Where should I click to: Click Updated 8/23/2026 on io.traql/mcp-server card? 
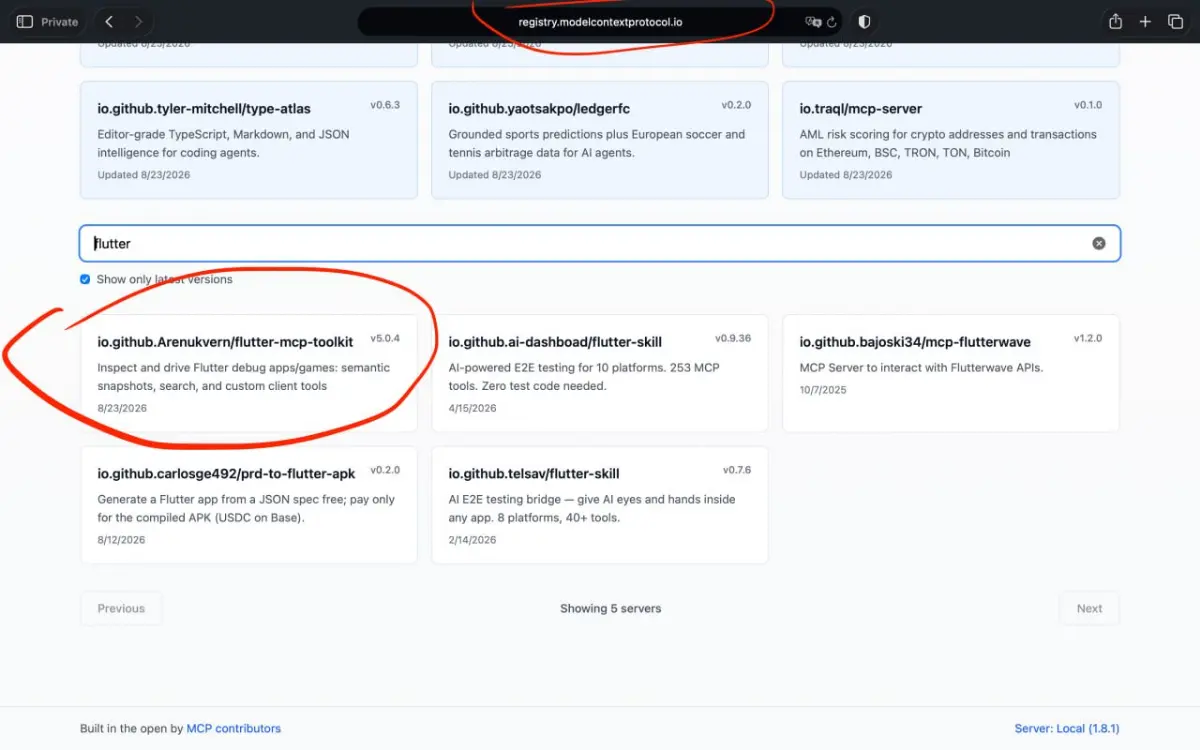click(x=845, y=175)
